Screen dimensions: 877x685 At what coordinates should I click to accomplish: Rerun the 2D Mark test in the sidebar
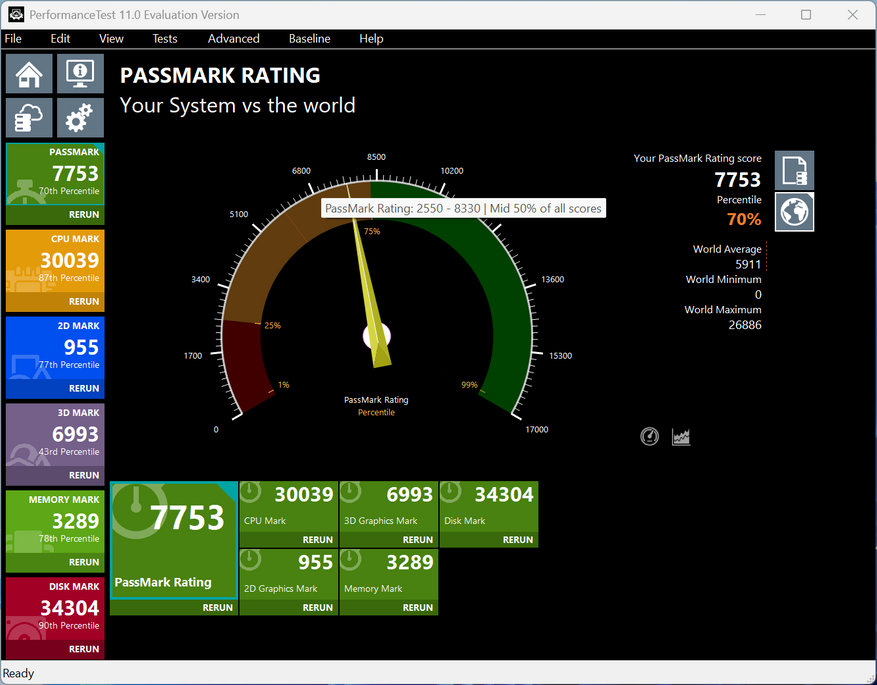pyautogui.click(x=84, y=388)
